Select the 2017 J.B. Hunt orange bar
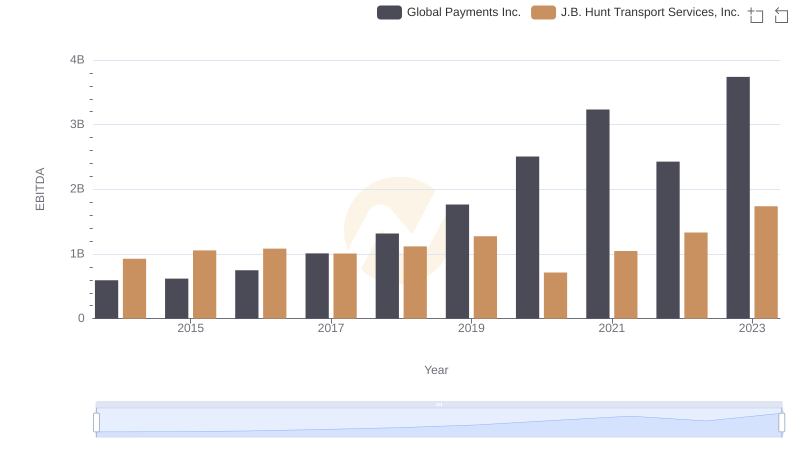800x461 pixels. pos(345,286)
